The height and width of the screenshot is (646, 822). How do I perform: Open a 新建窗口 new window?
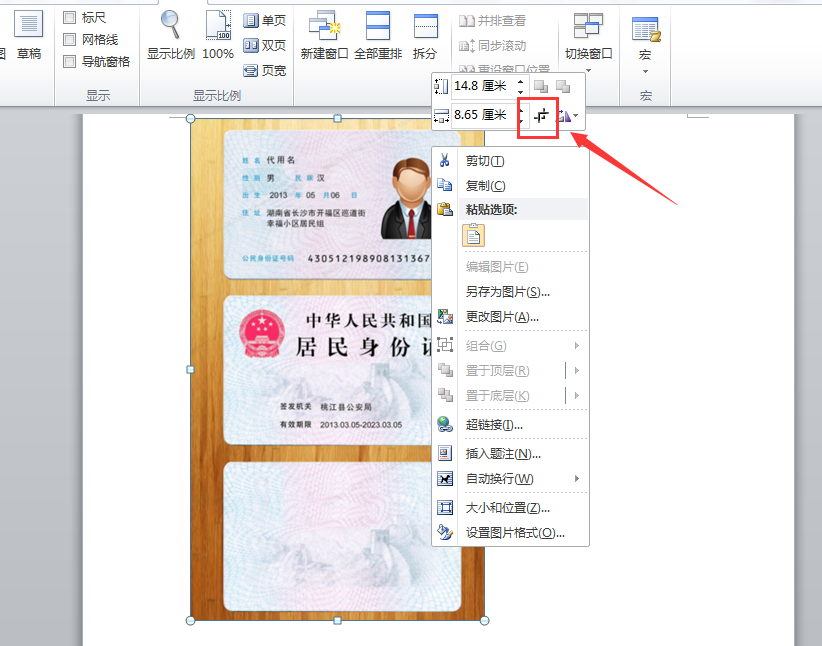point(325,34)
